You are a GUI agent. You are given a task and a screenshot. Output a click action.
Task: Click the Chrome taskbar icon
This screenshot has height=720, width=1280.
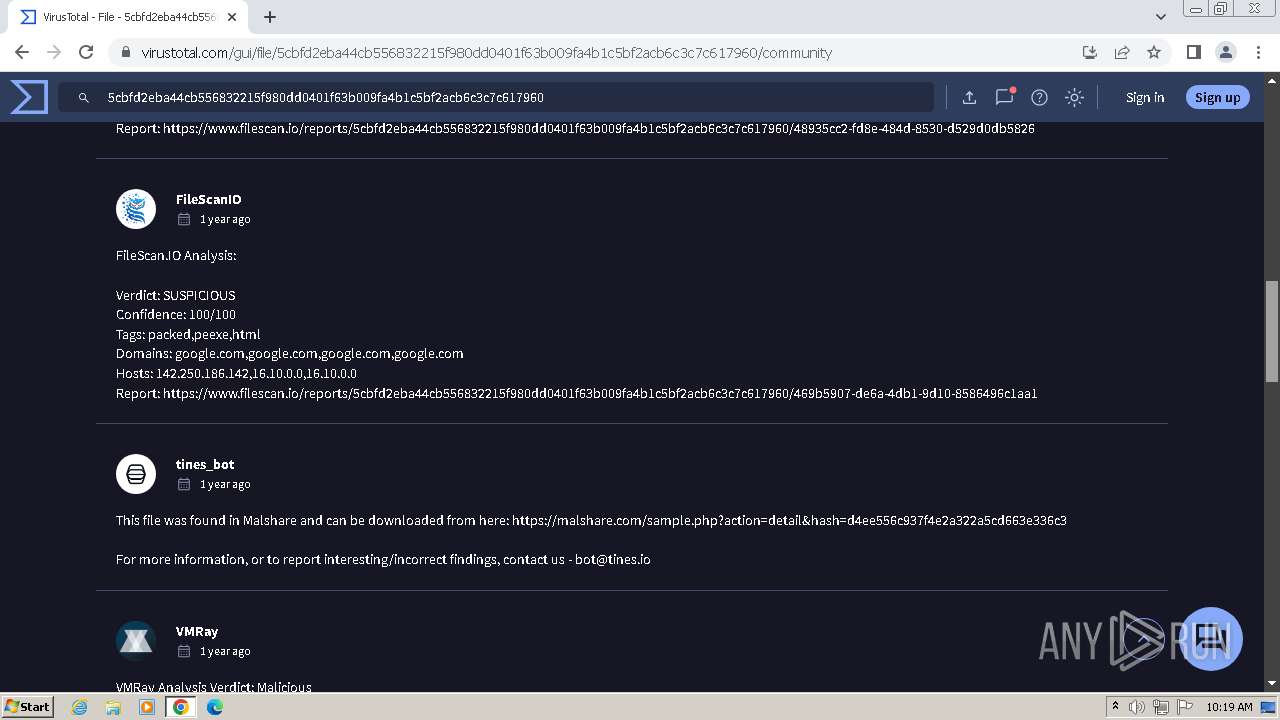181,707
